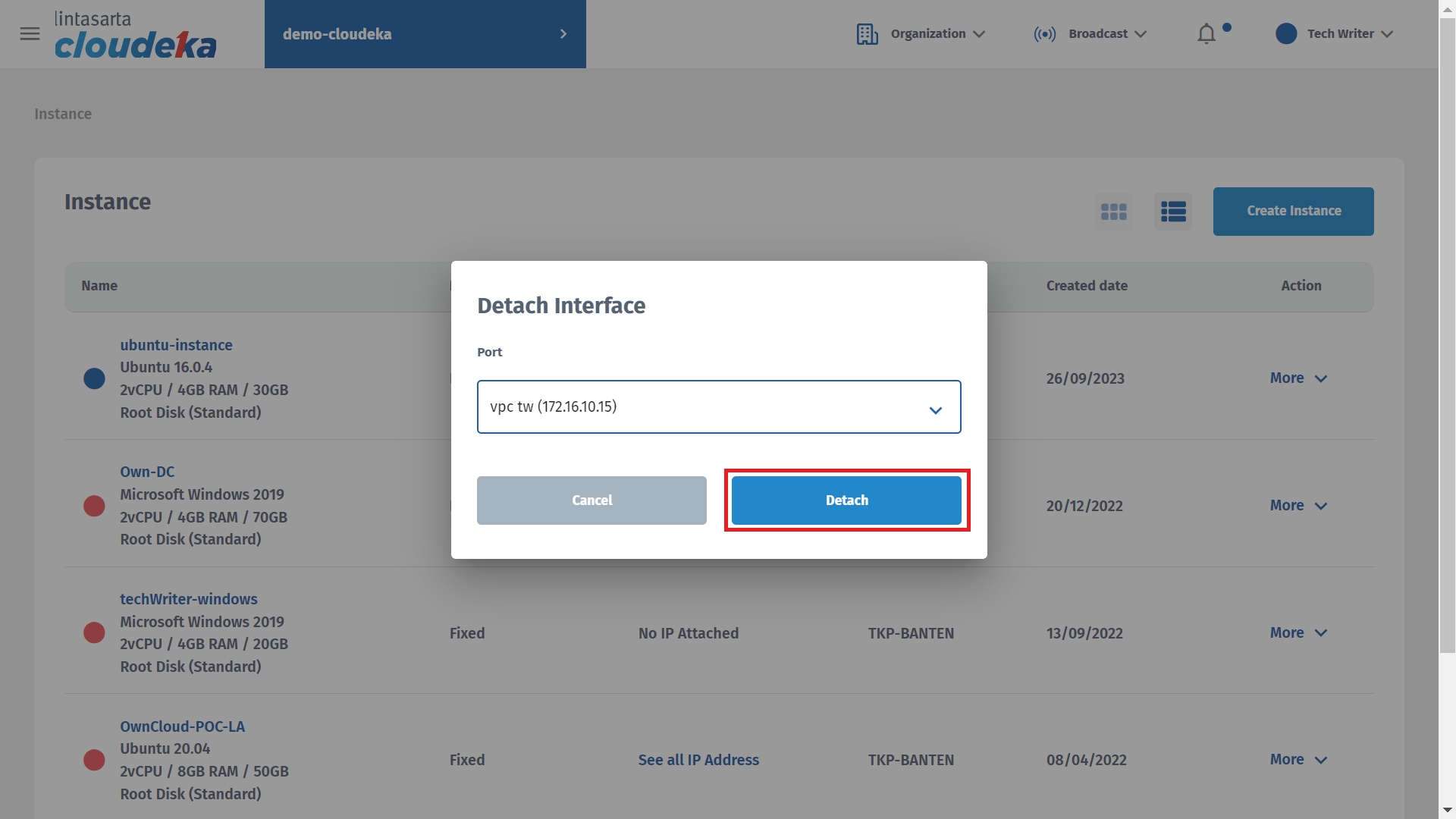1456x819 pixels.
Task: Click the page vertical scrollbar
Action: 1446,334
